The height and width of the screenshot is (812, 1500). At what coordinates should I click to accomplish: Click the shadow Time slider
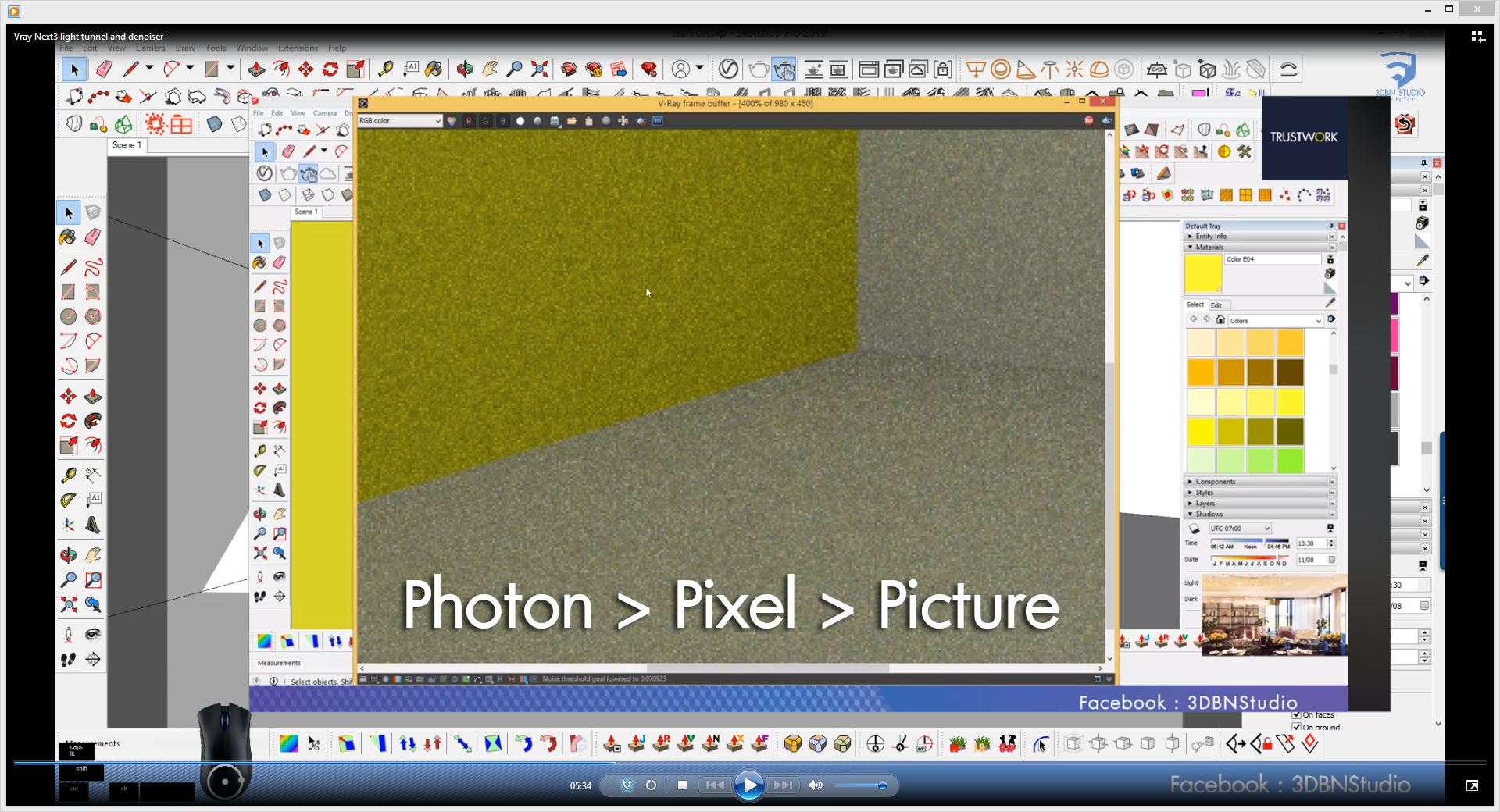point(1251,540)
